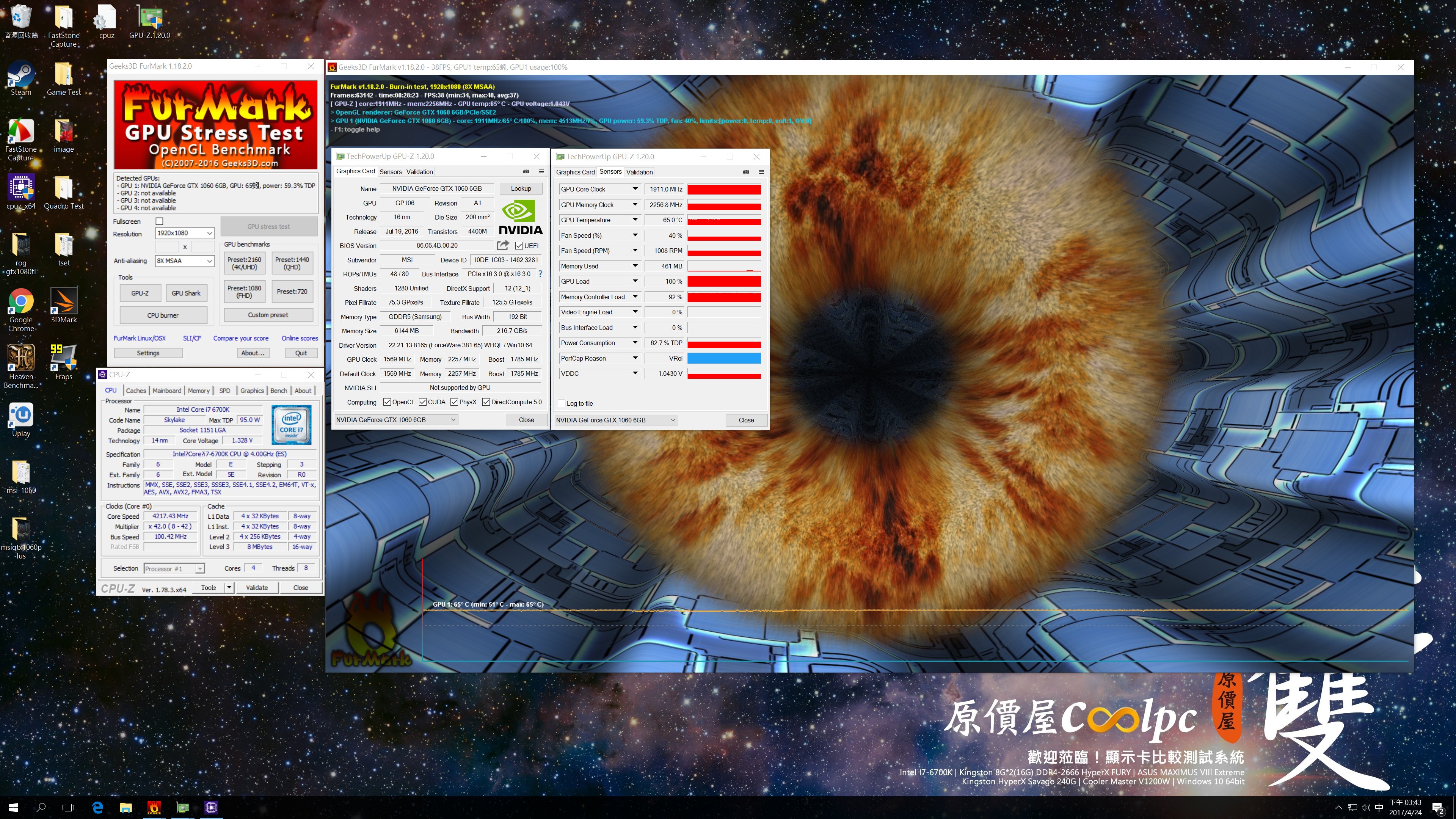Open Microsoft Edge from the taskbar
The height and width of the screenshot is (819, 1456).
click(97, 807)
